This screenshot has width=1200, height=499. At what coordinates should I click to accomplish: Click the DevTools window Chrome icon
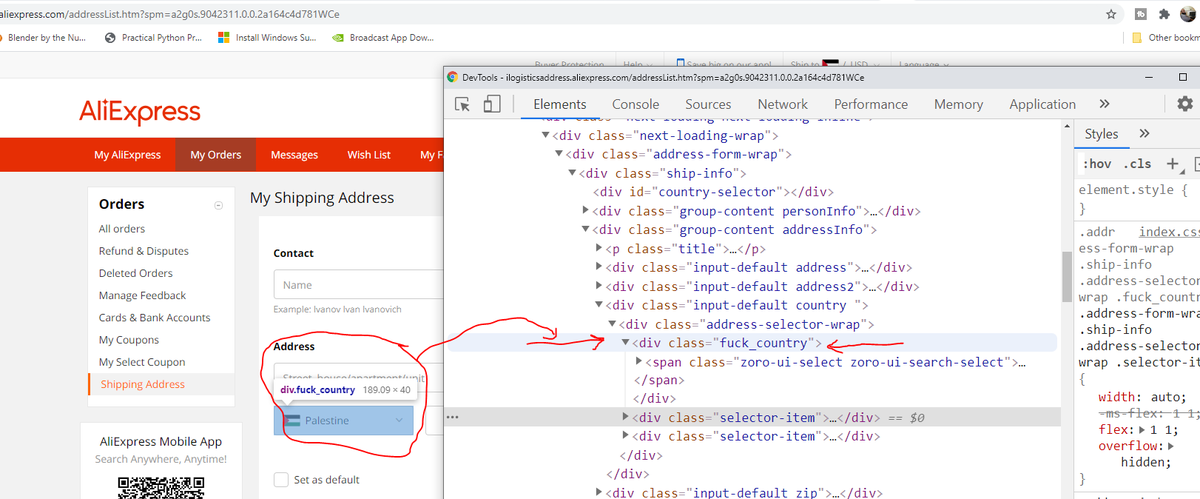pyautogui.click(x=452, y=77)
